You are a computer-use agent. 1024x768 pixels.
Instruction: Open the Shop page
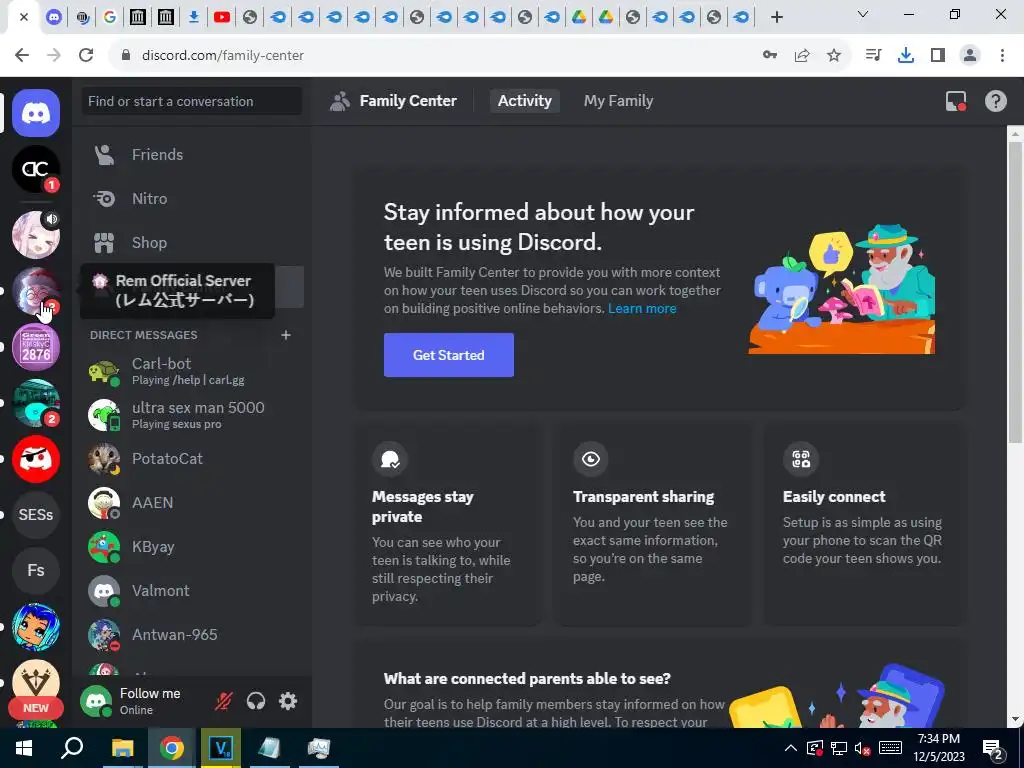click(192, 242)
